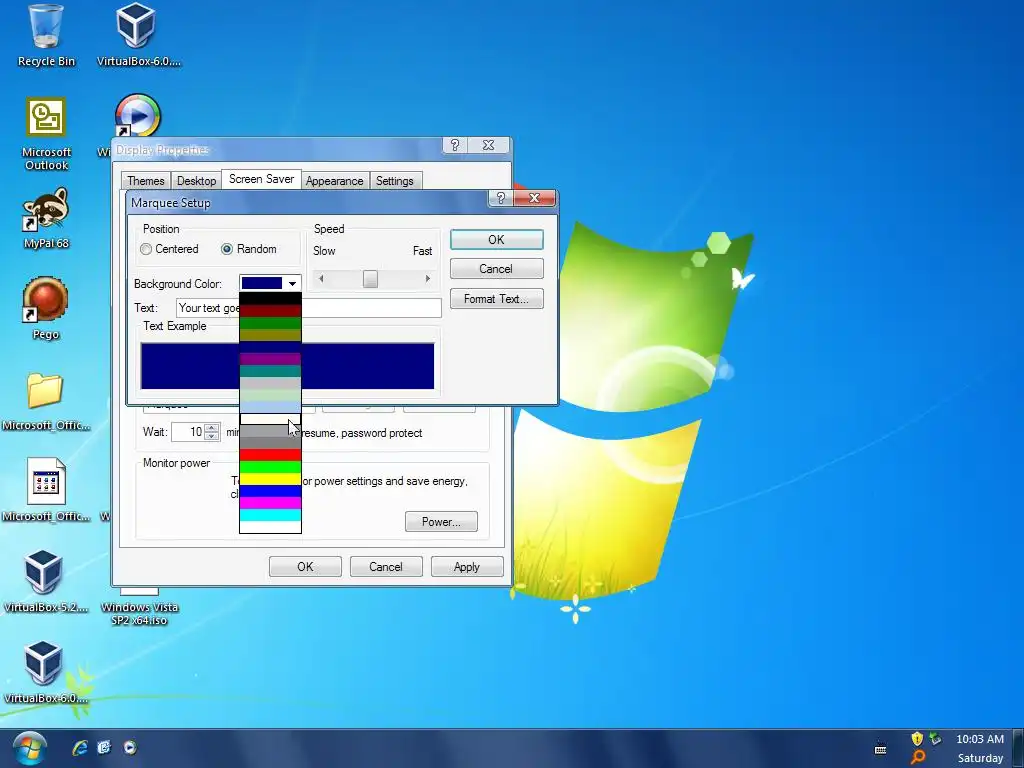Open the on-screen keyboard tray icon
The width and height of the screenshot is (1024, 768).
(880, 748)
